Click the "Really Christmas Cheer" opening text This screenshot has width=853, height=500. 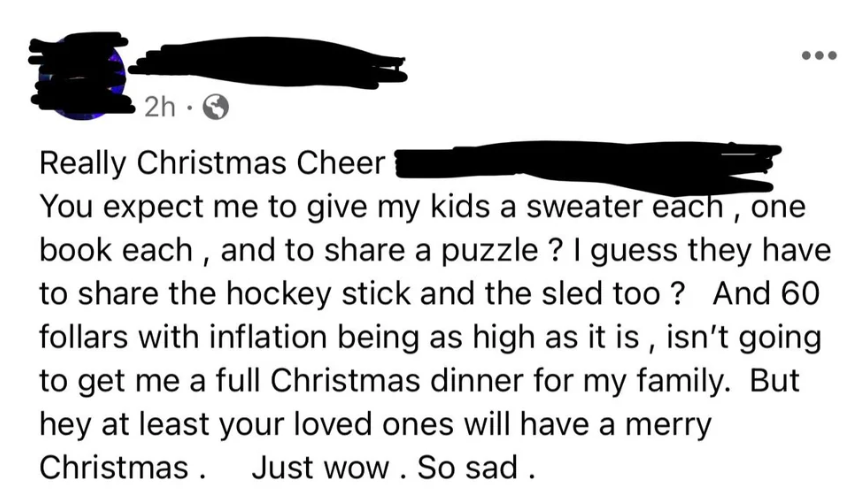[212, 162]
